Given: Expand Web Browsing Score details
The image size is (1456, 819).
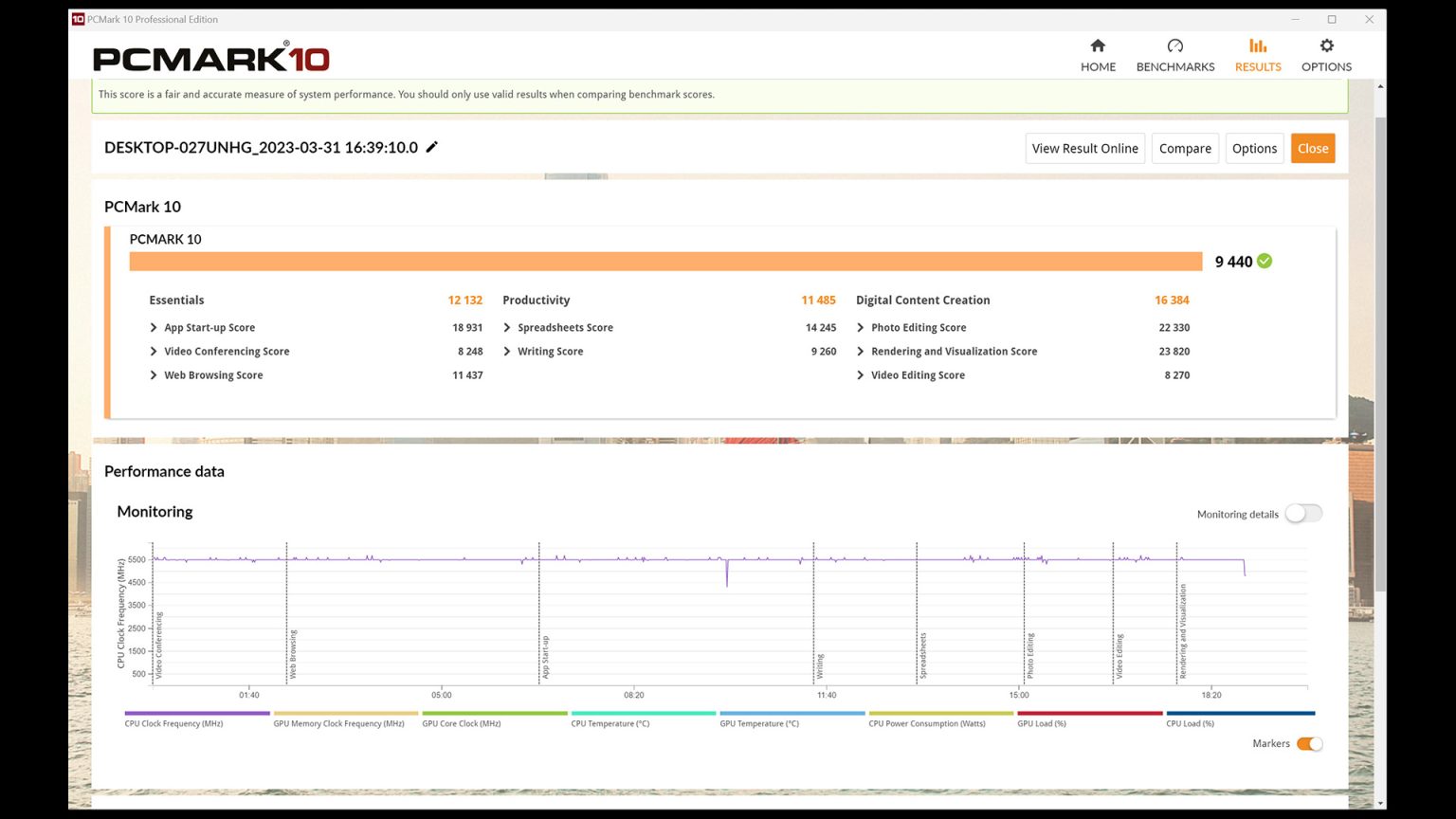Looking at the screenshot, I should pos(154,374).
